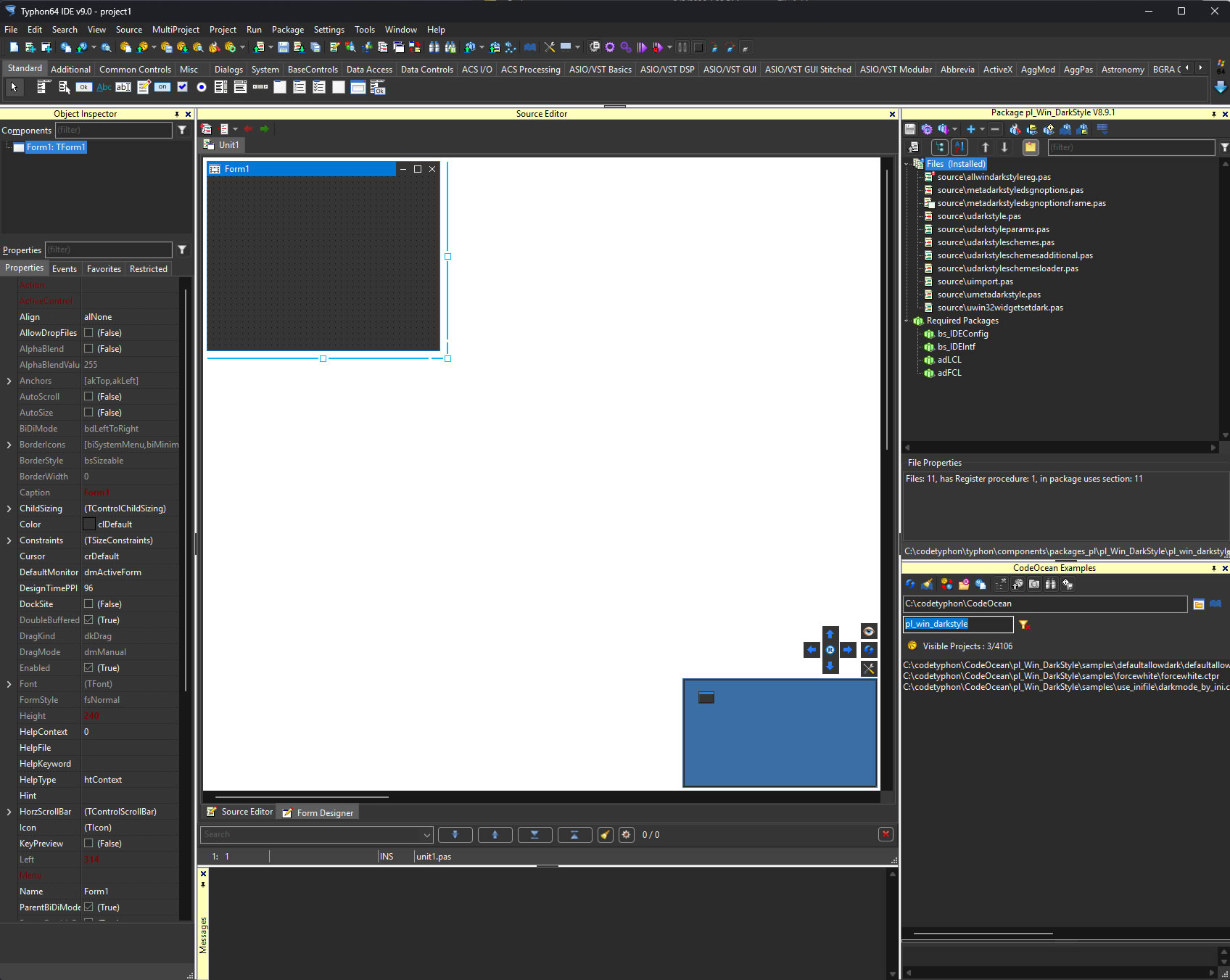1230x980 pixels.
Task: Open the Package menu
Action: coord(287,30)
